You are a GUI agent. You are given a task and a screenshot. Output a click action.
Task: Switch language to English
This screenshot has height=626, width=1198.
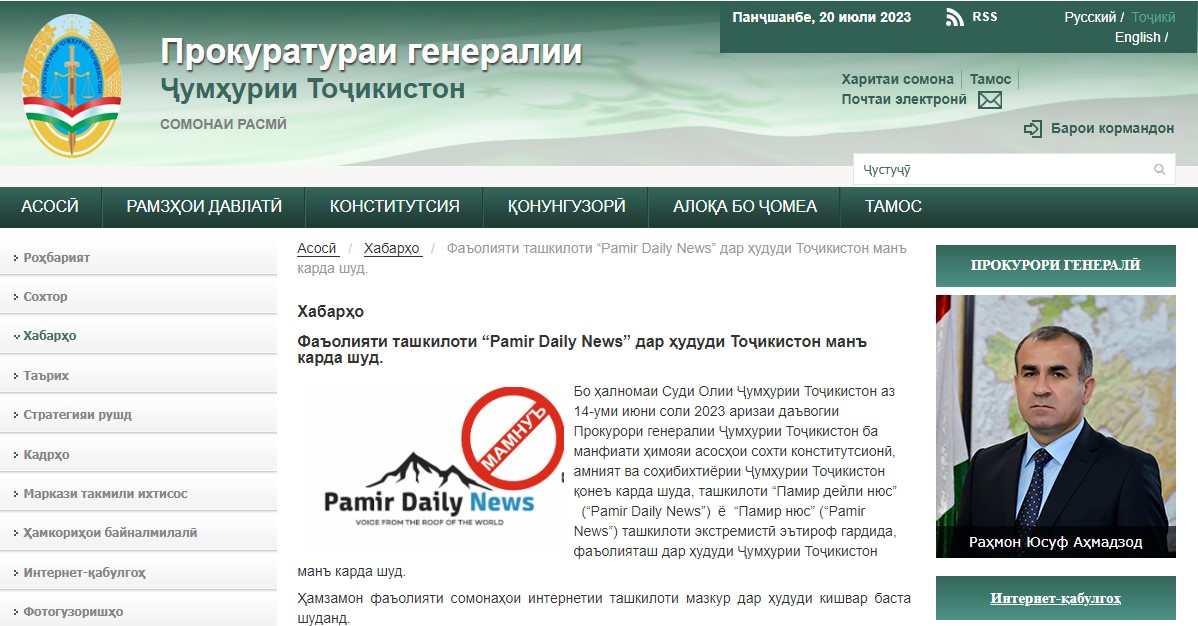click(1137, 37)
